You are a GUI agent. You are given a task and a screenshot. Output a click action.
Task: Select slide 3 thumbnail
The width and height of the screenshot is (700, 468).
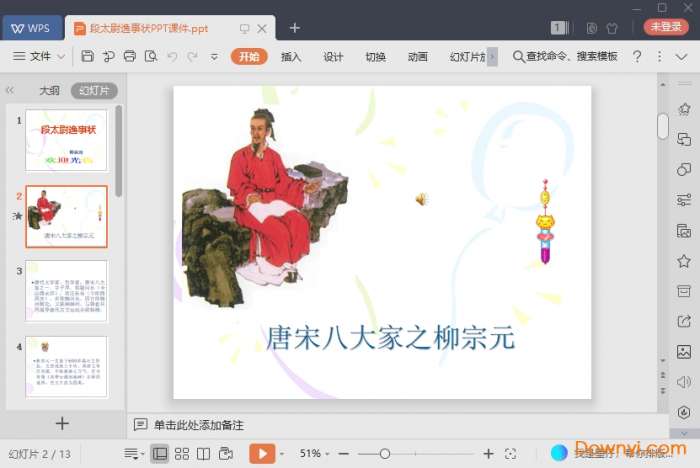[x=67, y=291]
